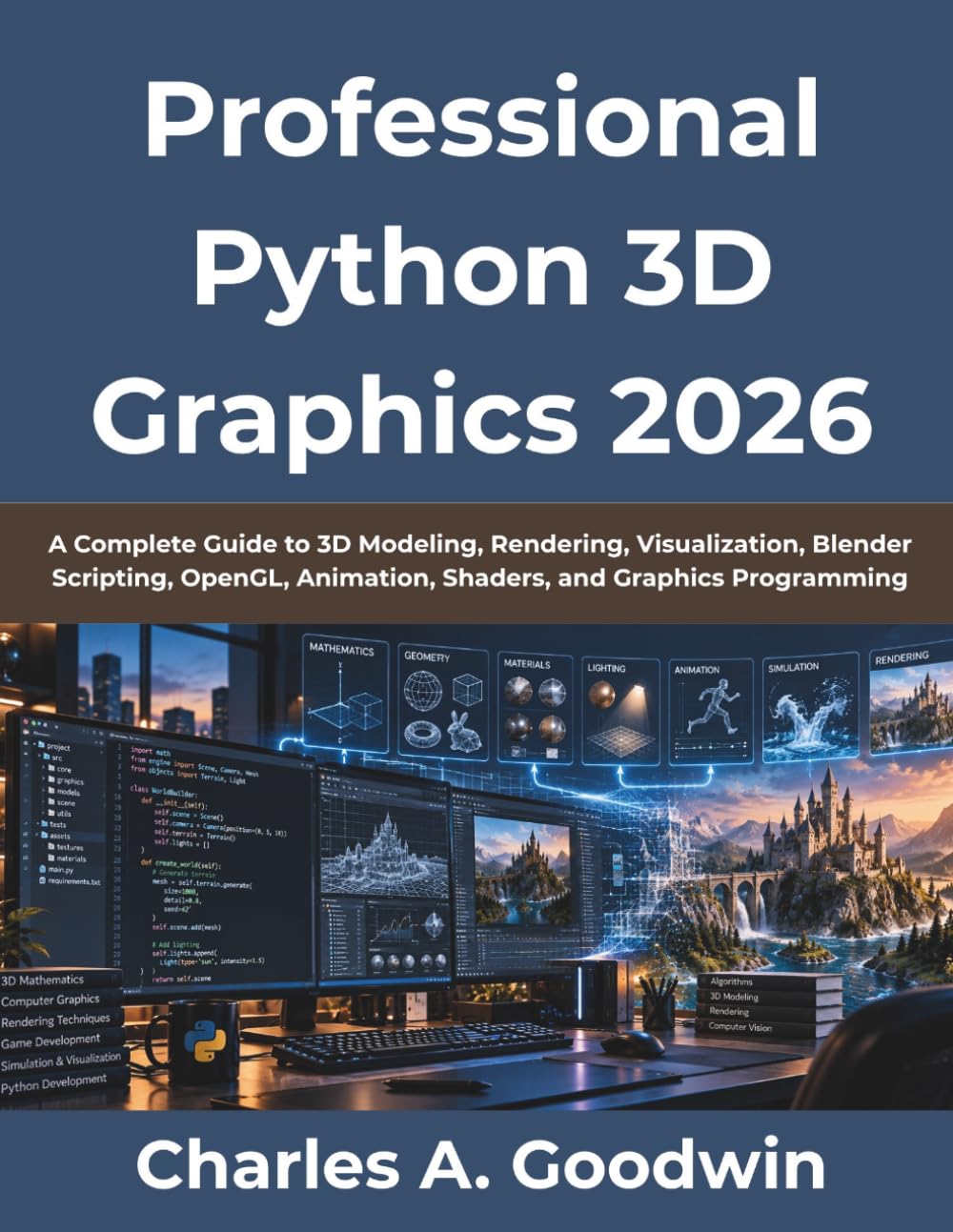Click the author name Charles A. Goodwin
The width and height of the screenshot is (953, 1232).
(x=480, y=1164)
